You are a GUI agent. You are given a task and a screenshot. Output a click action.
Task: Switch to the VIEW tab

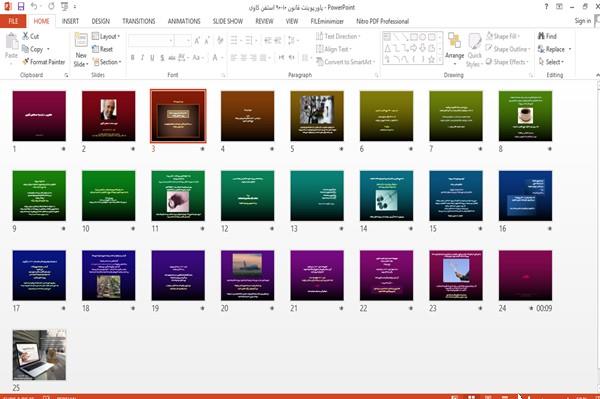292,21
